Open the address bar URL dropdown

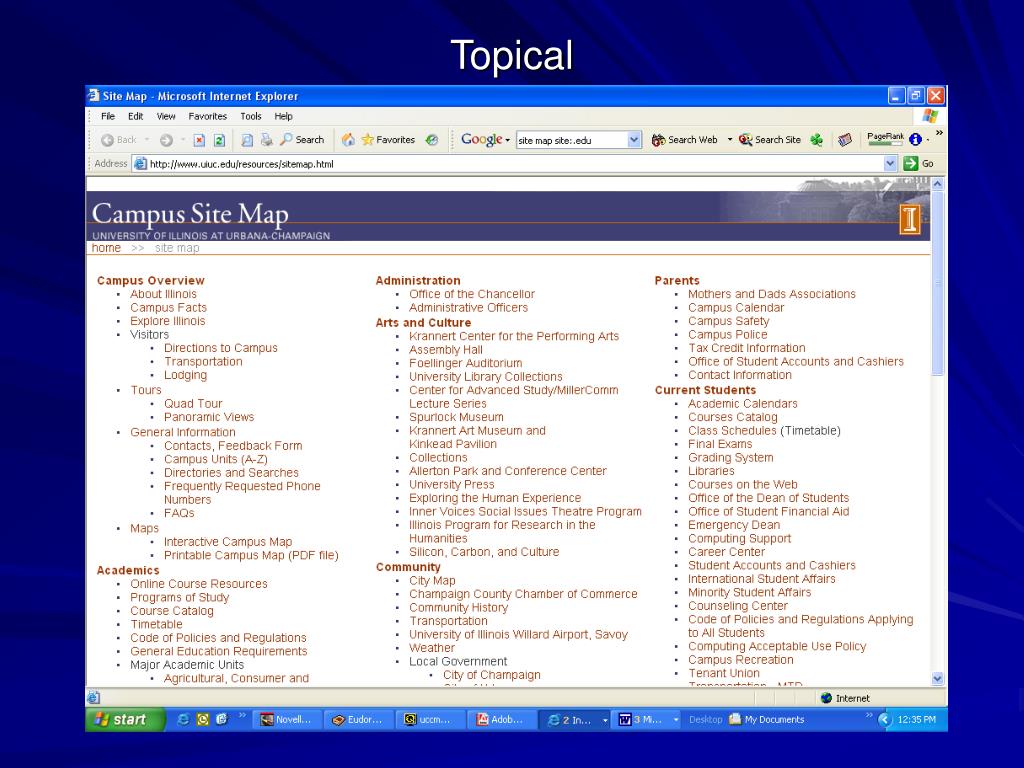coord(889,163)
